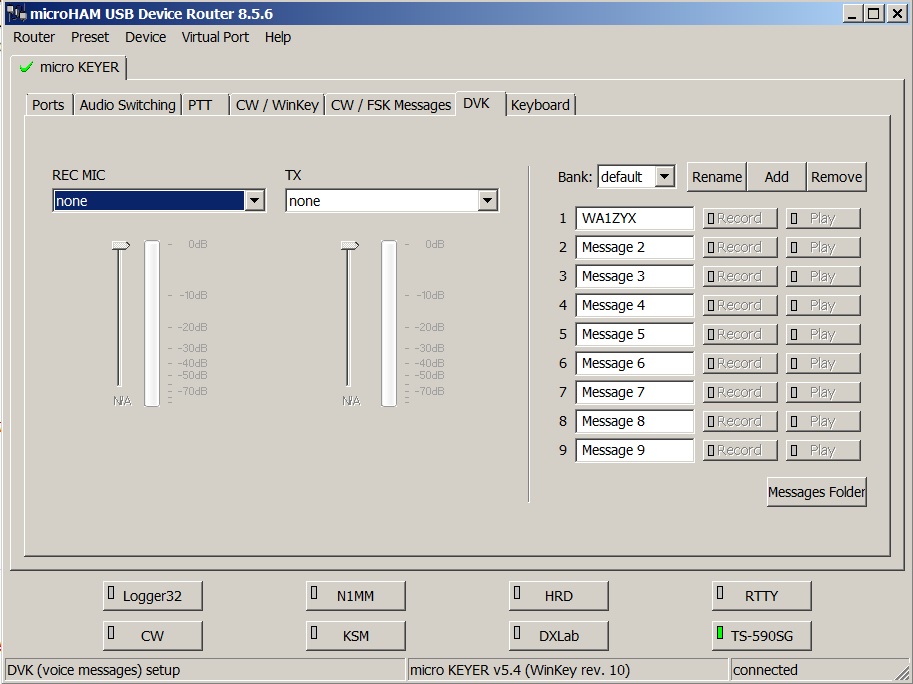The height and width of the screenshot is (684, 913).
Task: Click the REC MIC level slider thumb
Action: point(121,246)
